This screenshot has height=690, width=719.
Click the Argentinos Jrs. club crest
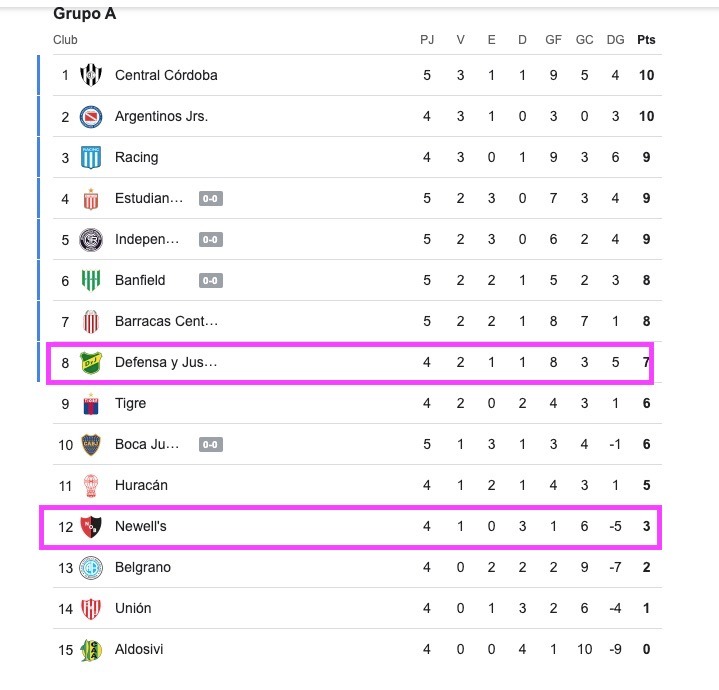coord(91,116)
